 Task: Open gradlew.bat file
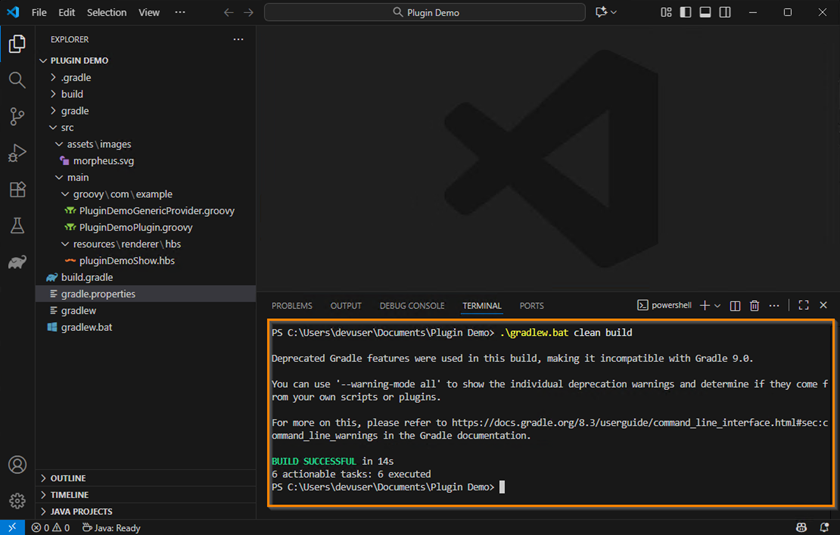[146, 327]
